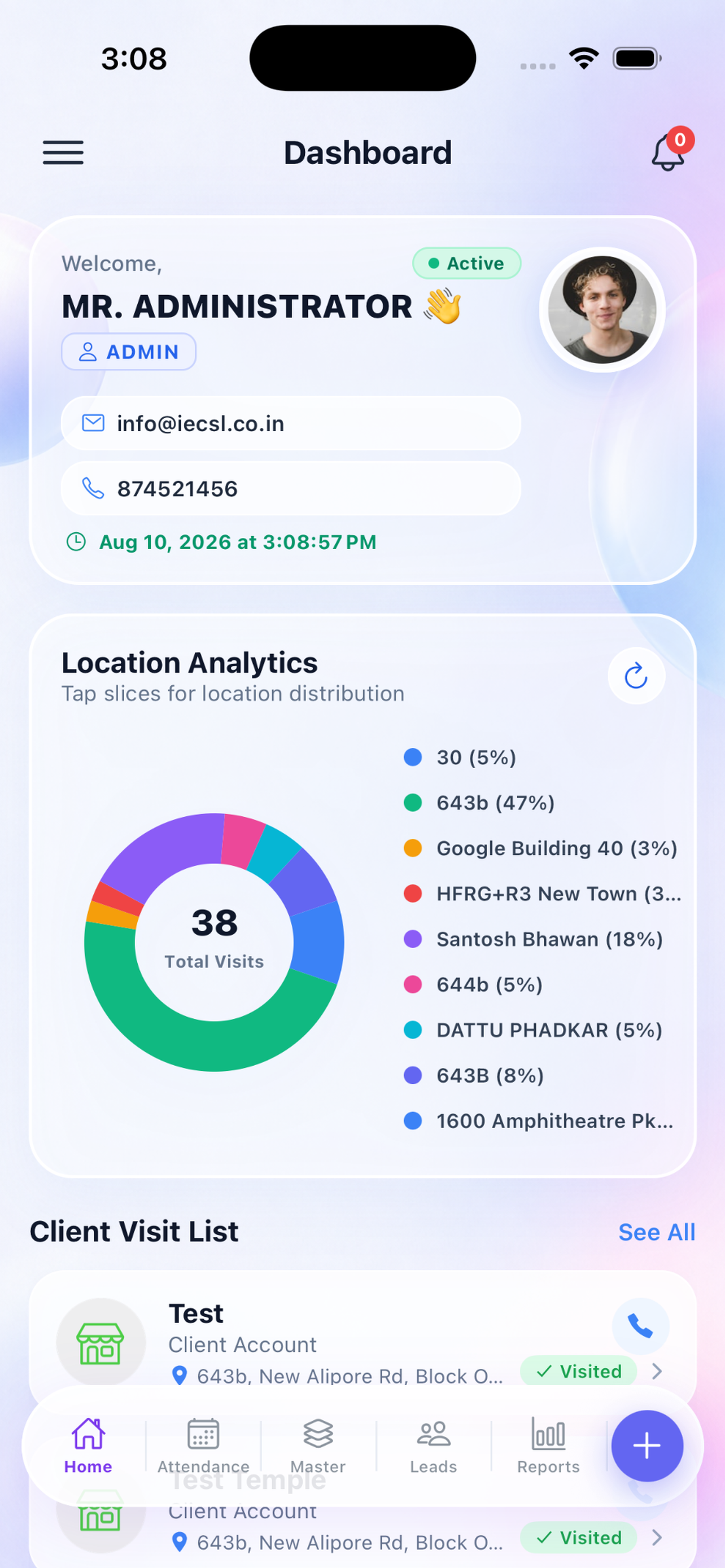Screen dimensions: 725x1568
Task: Tap the Visited badge on Test client
Action: (578, 1372)
